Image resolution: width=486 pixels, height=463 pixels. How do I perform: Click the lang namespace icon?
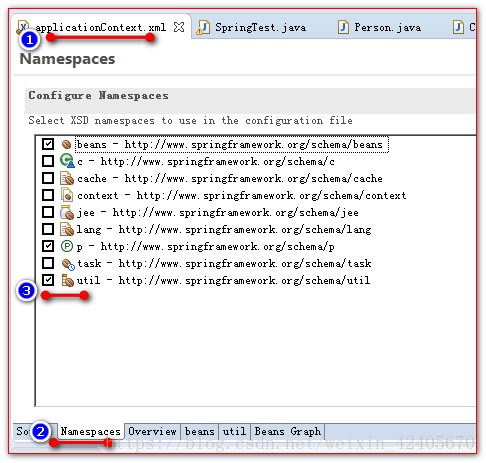pos(67,229)
